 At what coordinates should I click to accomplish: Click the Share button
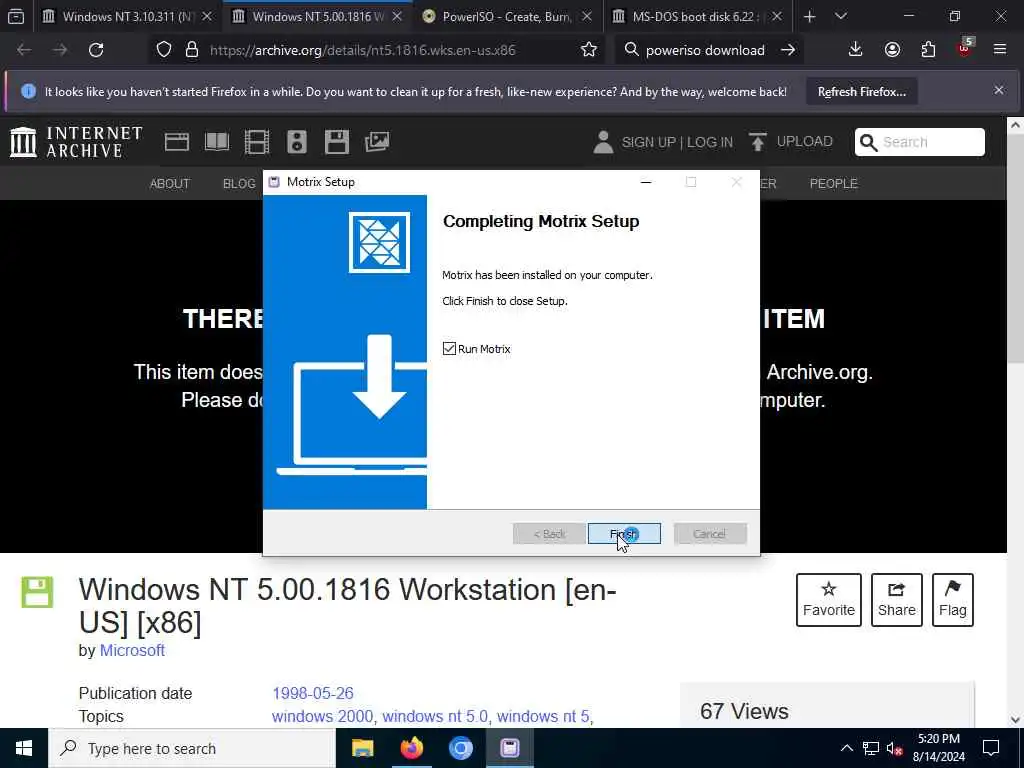click(897, 600)
